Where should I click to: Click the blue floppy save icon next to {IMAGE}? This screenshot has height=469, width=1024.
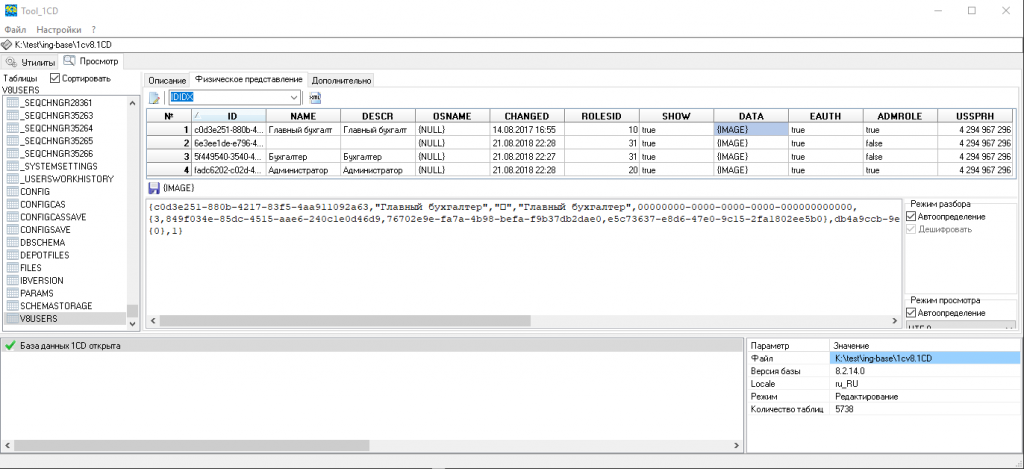(x=154, y=187)
